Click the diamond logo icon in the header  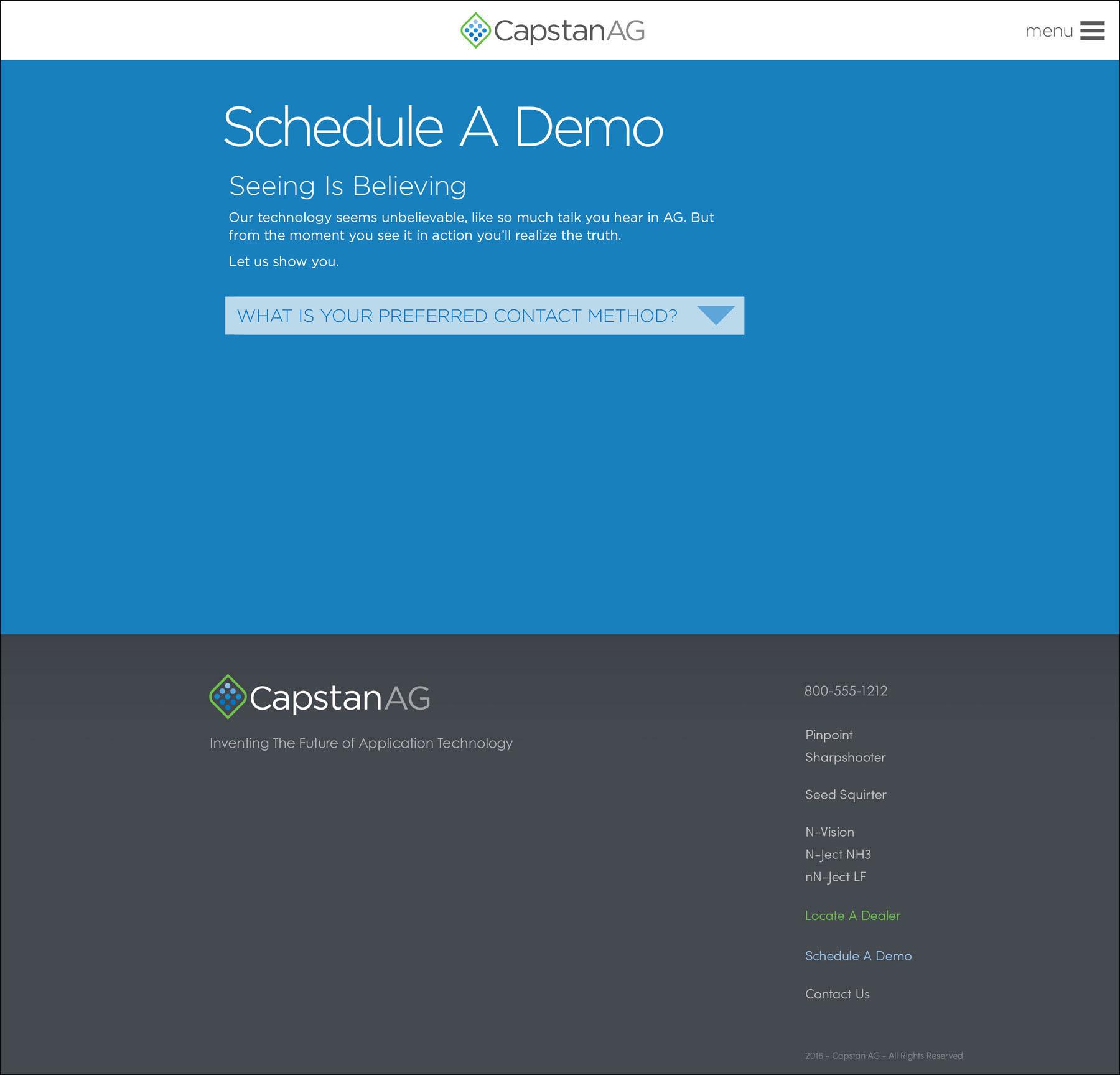click(x=475, y=31)
